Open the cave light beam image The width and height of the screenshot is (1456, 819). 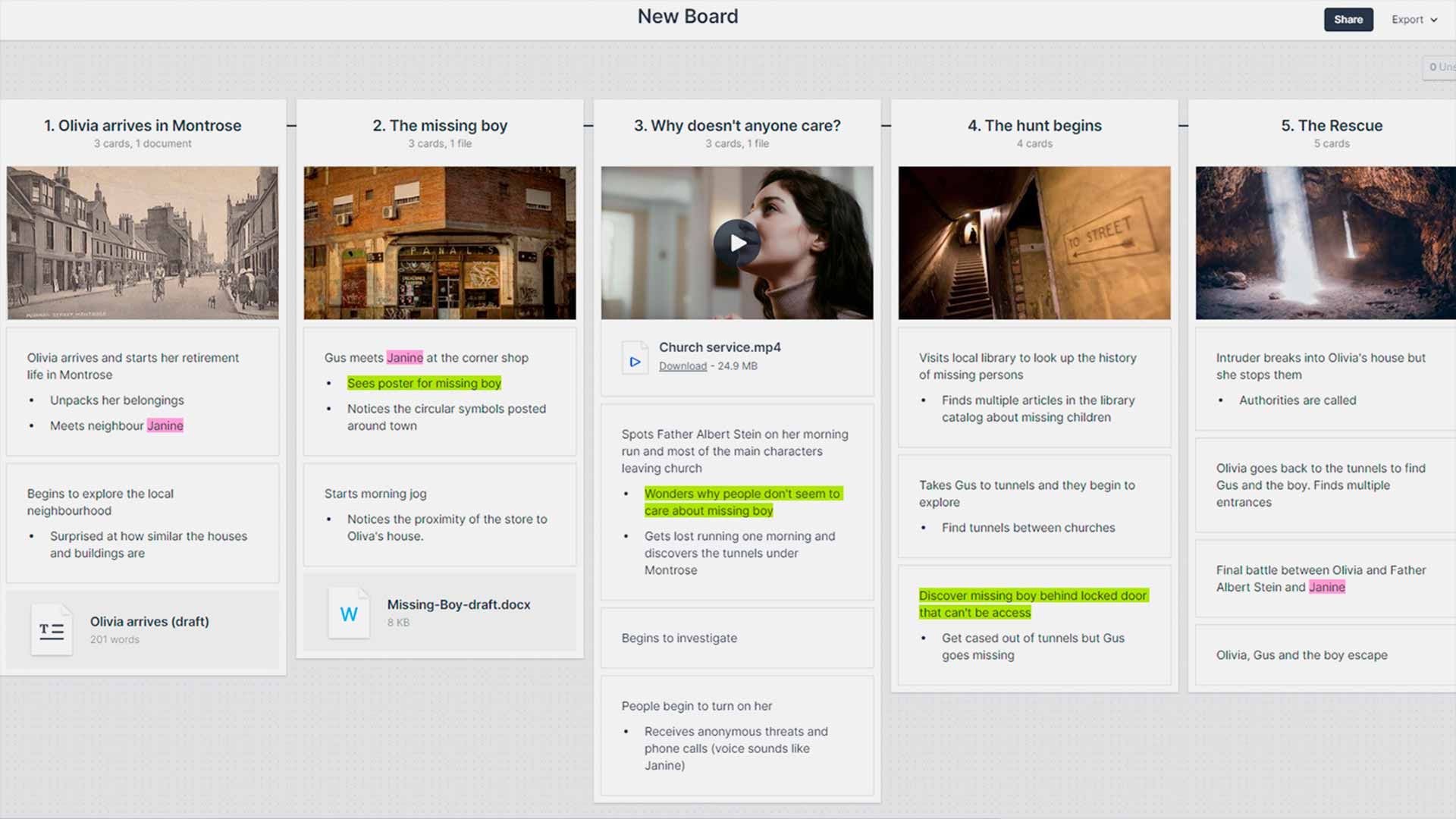[1325, 243]
